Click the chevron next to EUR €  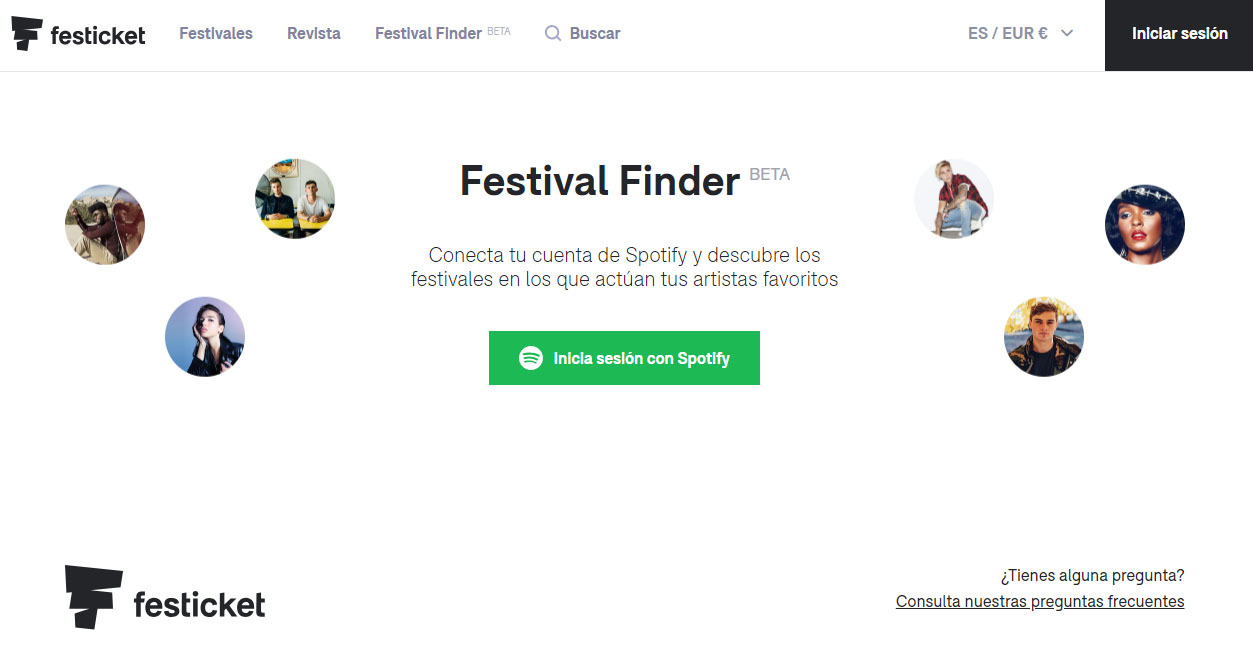coord(1066,33)
